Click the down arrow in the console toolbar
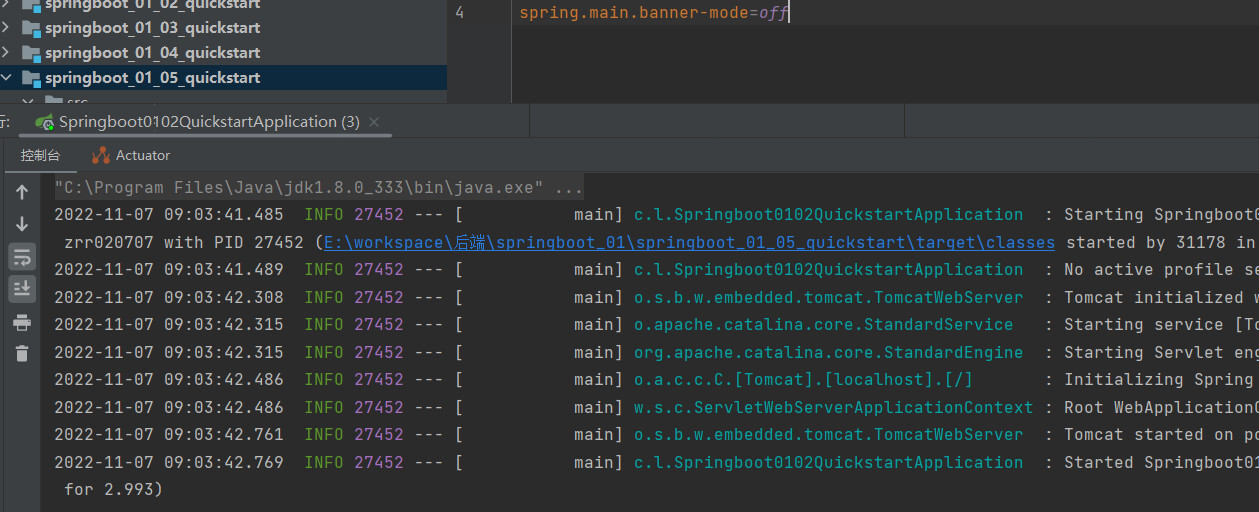Viewport: 1259px width, 512px height. 22,224
